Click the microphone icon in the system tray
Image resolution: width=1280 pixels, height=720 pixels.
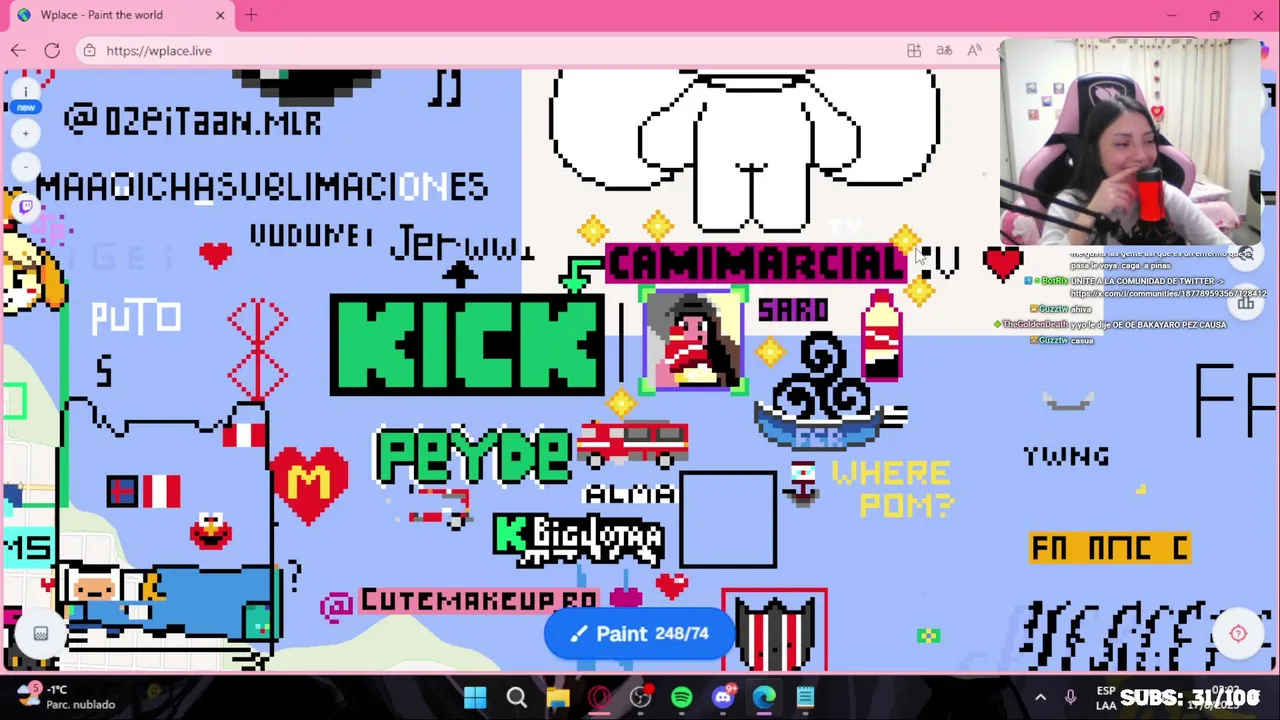[x=1070, y=697]
